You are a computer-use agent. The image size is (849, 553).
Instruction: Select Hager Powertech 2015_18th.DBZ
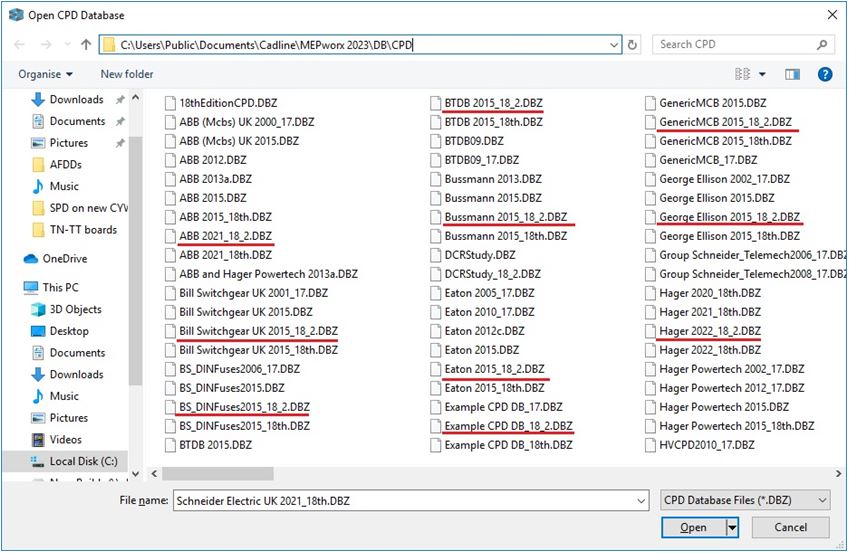(x=736, y=426)
